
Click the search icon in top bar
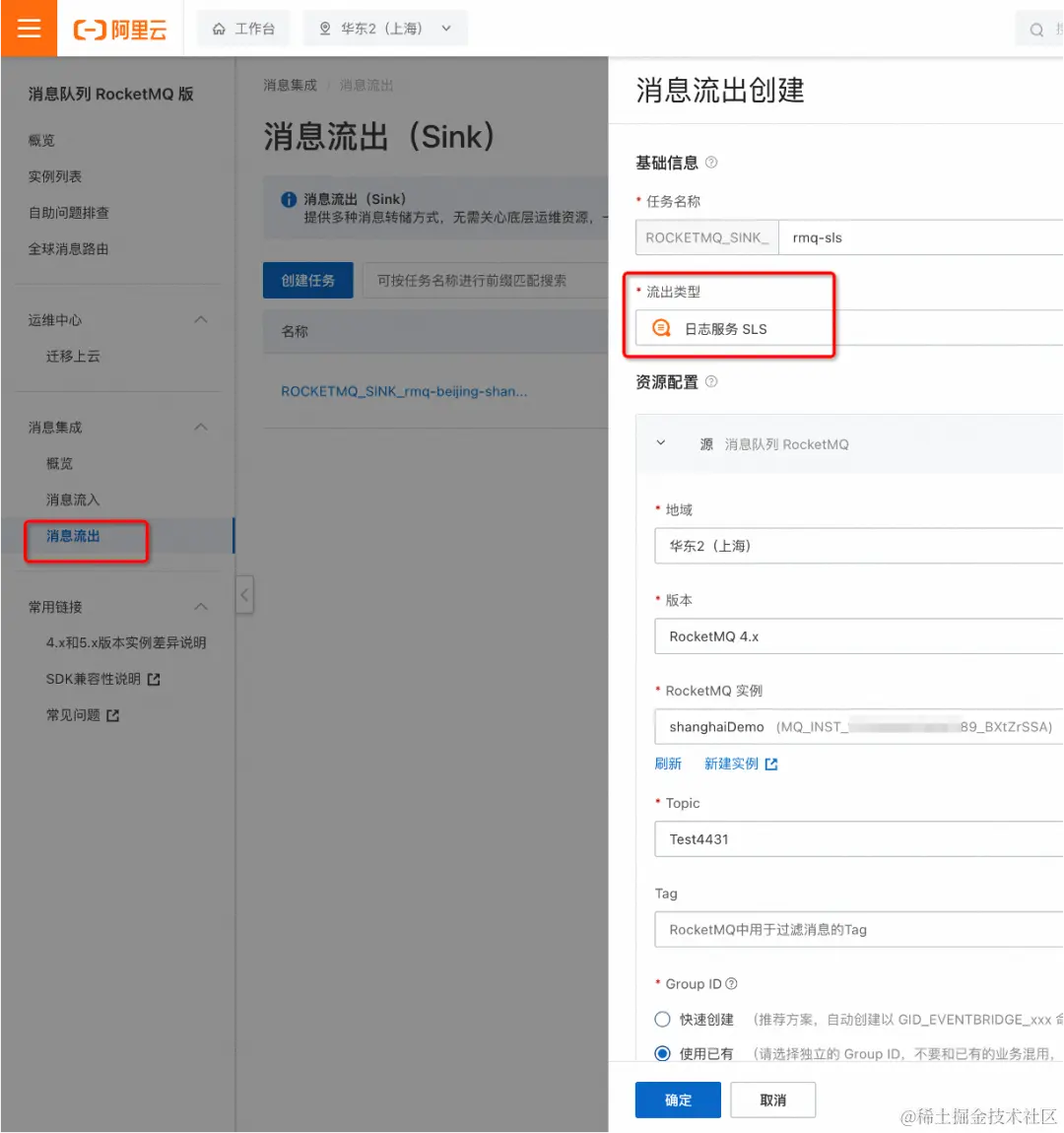1036,28
